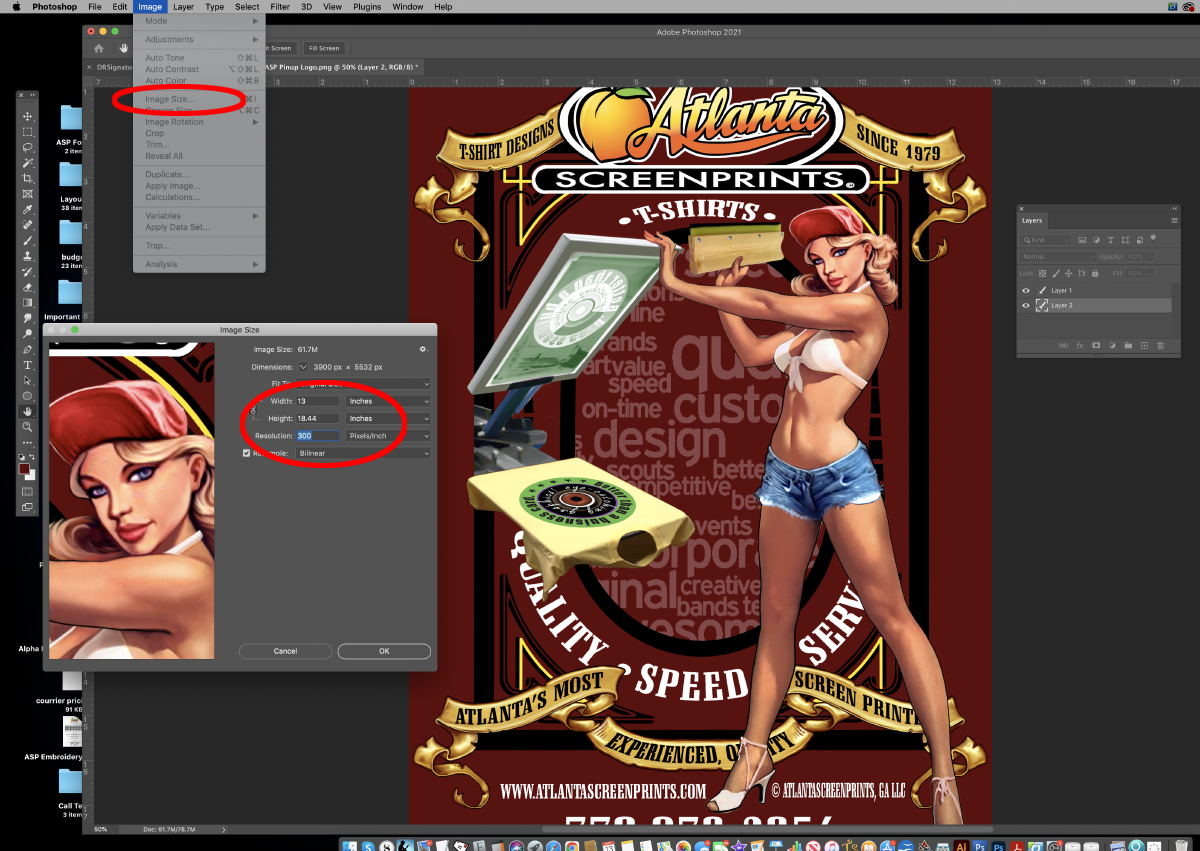Choose Image Rotation in Image menu
The width and height of the screenshot is (1200, 851).
[x=199, y=122]
